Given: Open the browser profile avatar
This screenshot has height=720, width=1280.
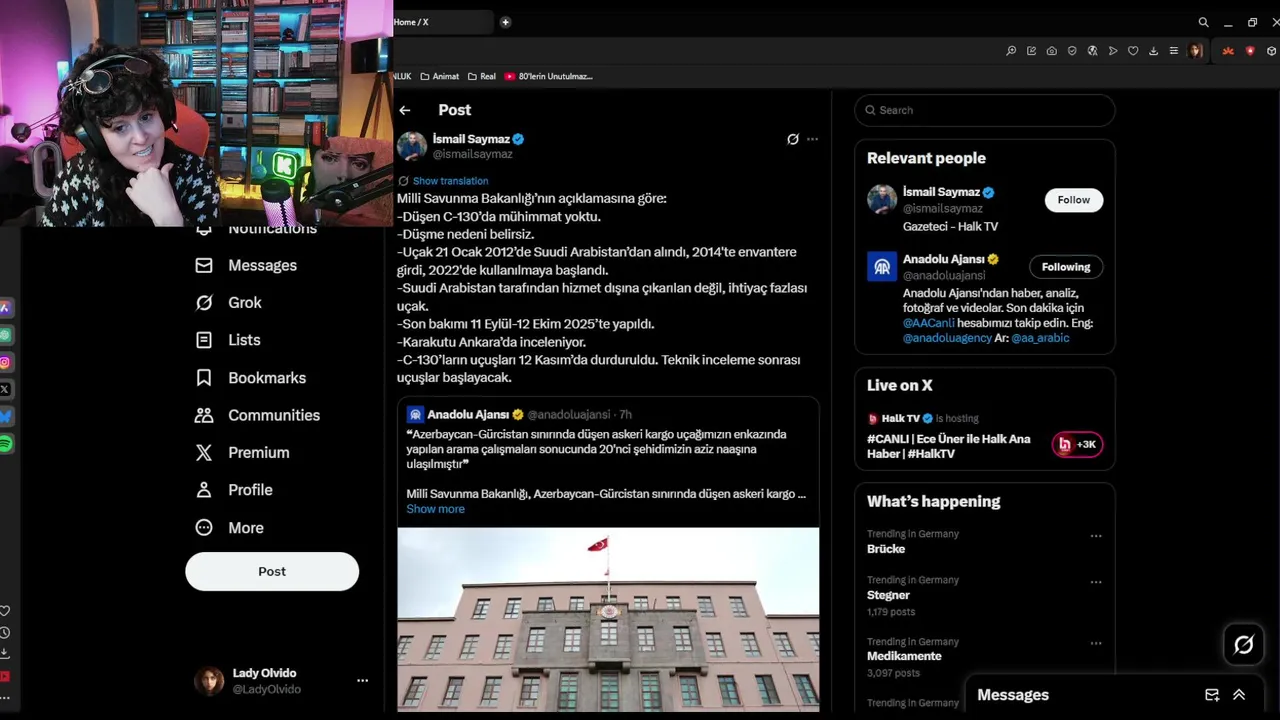Looking at the screenshot, I should [1195, 51].
